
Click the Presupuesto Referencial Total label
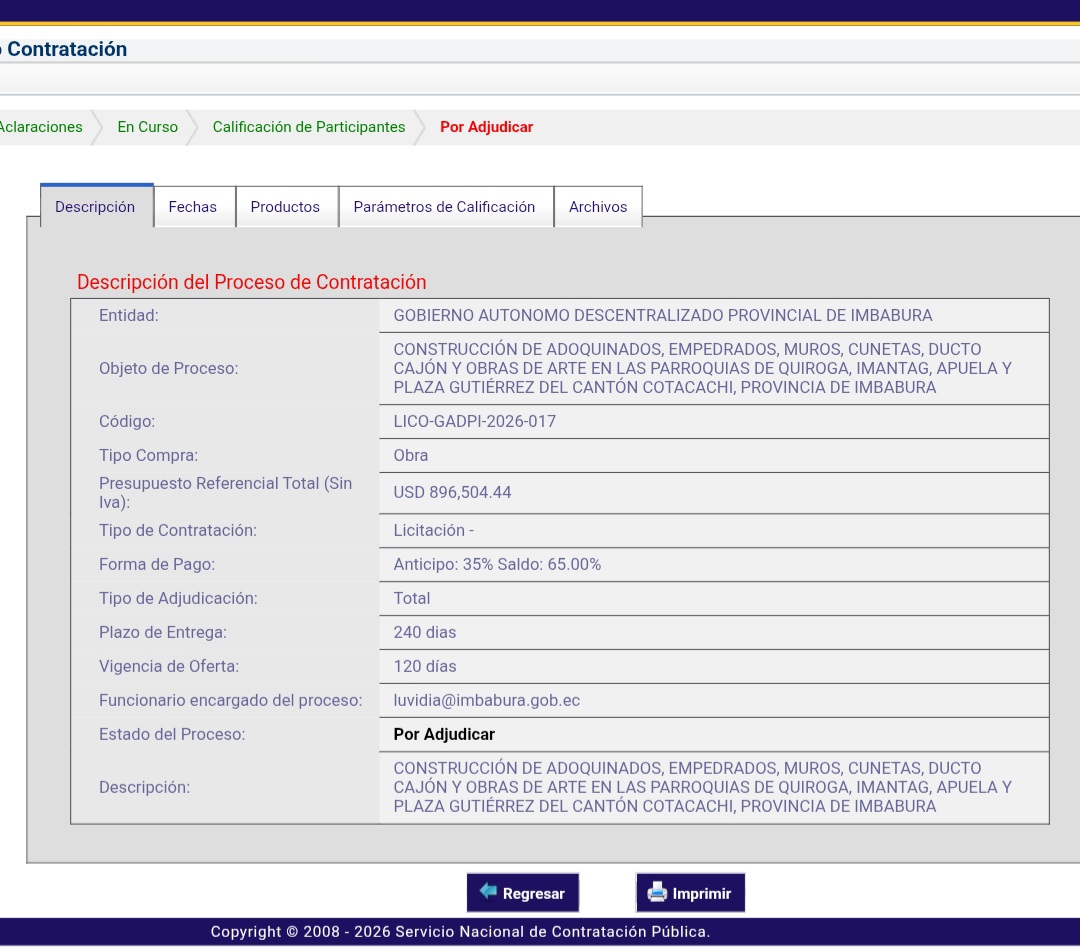[225, 492]
